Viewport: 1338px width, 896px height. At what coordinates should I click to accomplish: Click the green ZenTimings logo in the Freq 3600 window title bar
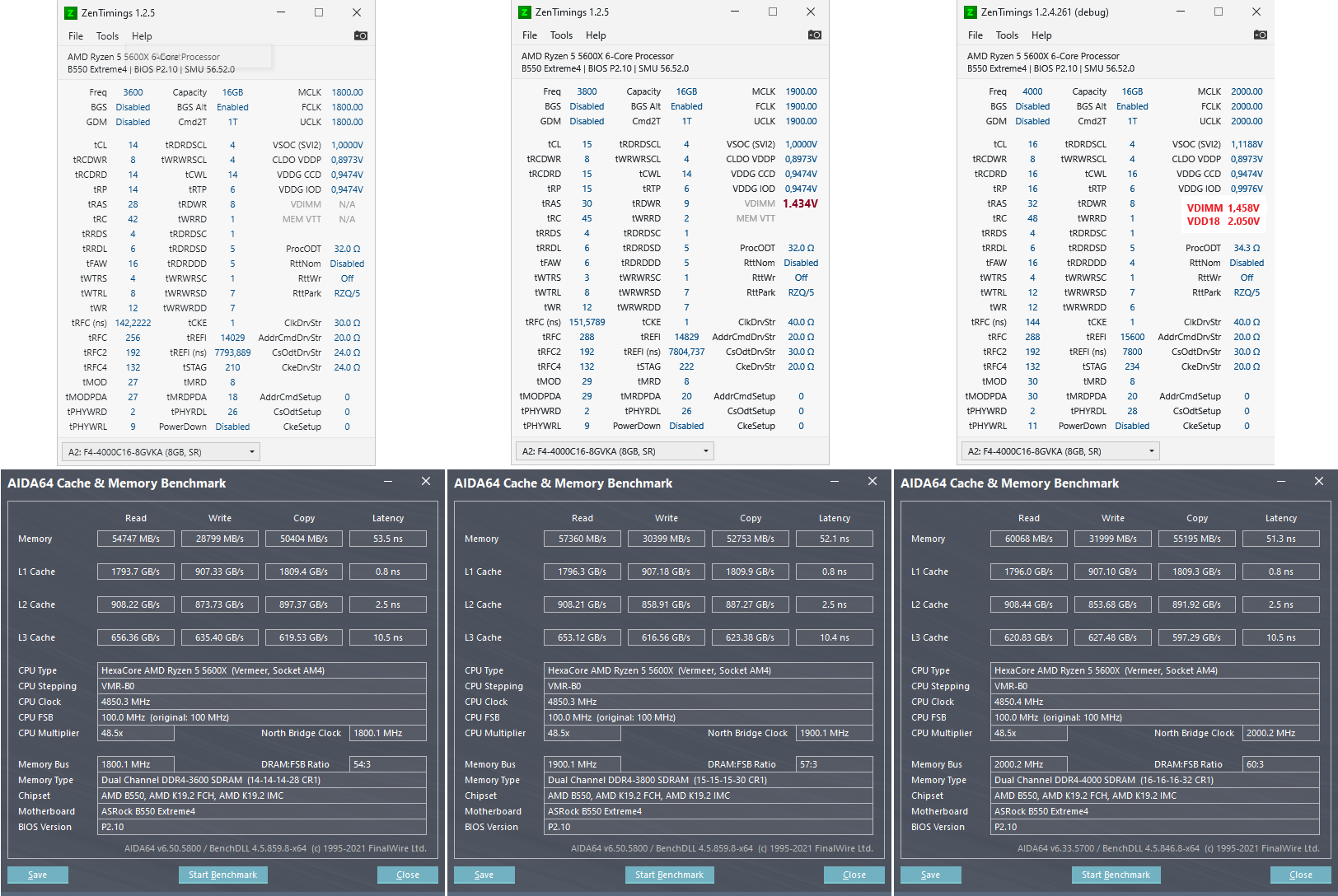(71, 12)
